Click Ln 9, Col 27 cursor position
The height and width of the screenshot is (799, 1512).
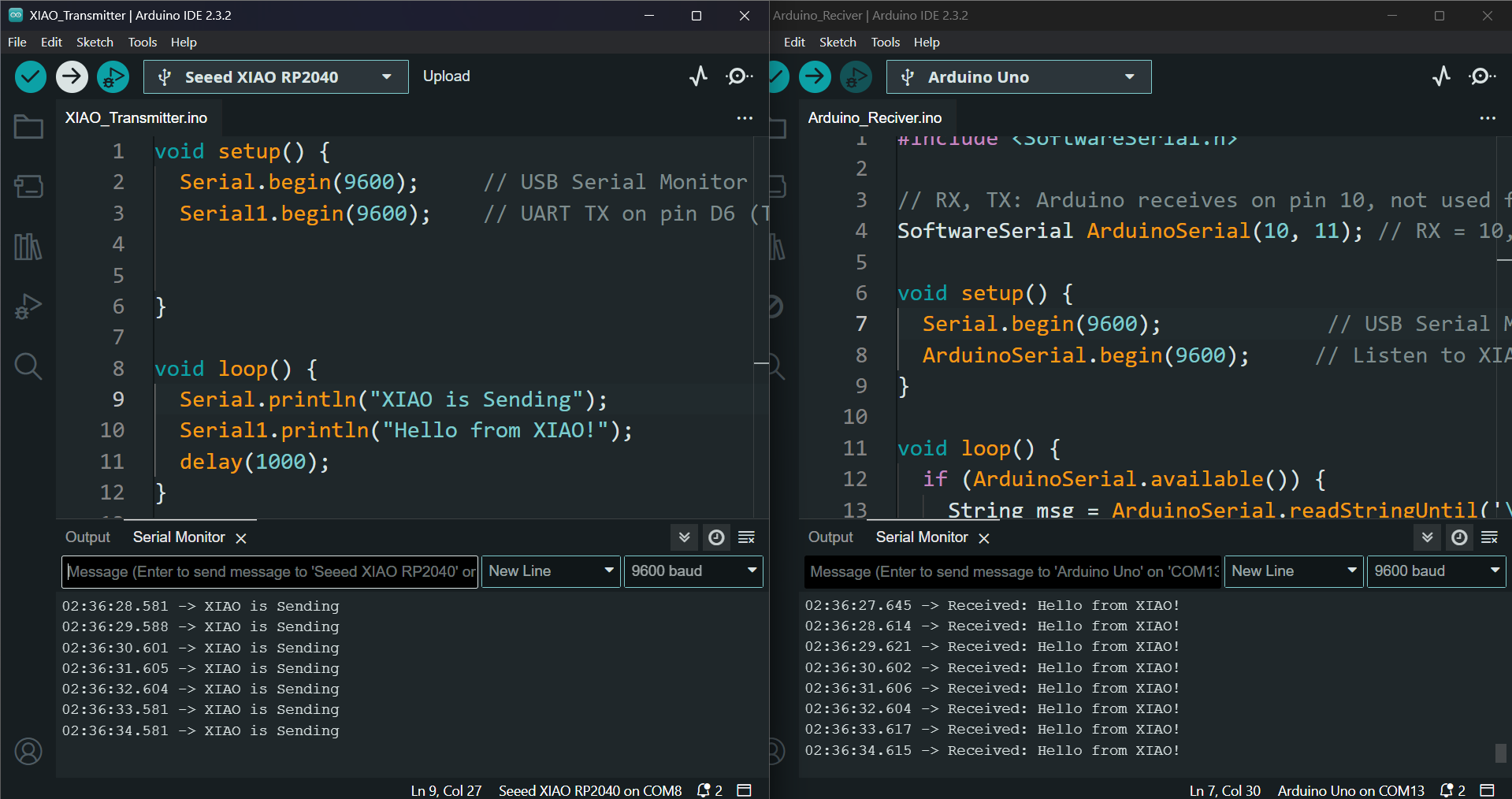point(446,790)
